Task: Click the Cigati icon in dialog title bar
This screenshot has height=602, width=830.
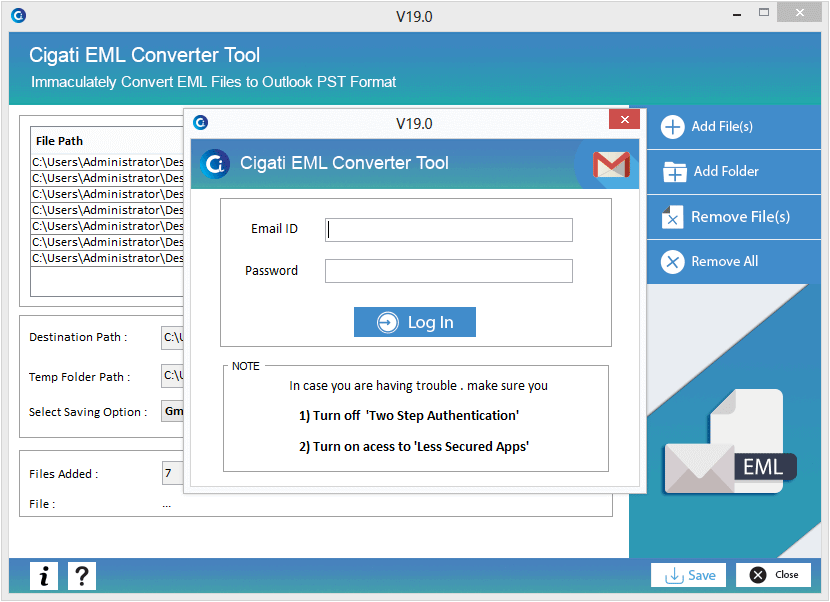Action: [x=201, y=123]
